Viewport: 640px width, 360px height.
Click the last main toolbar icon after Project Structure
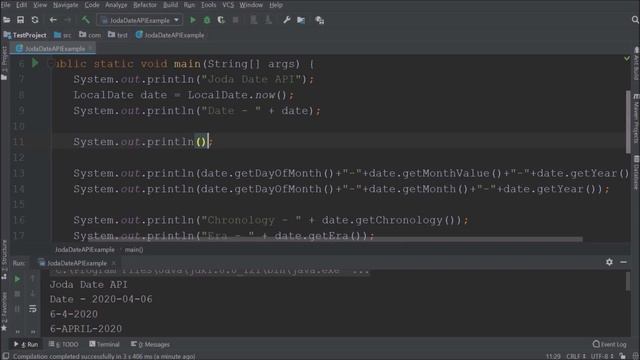(320, 20)
